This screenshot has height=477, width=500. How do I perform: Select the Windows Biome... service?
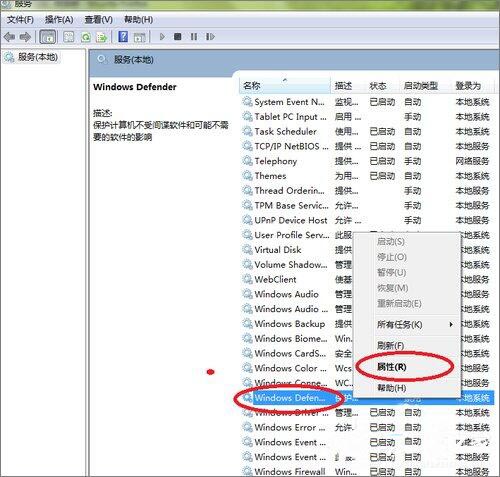290,338
